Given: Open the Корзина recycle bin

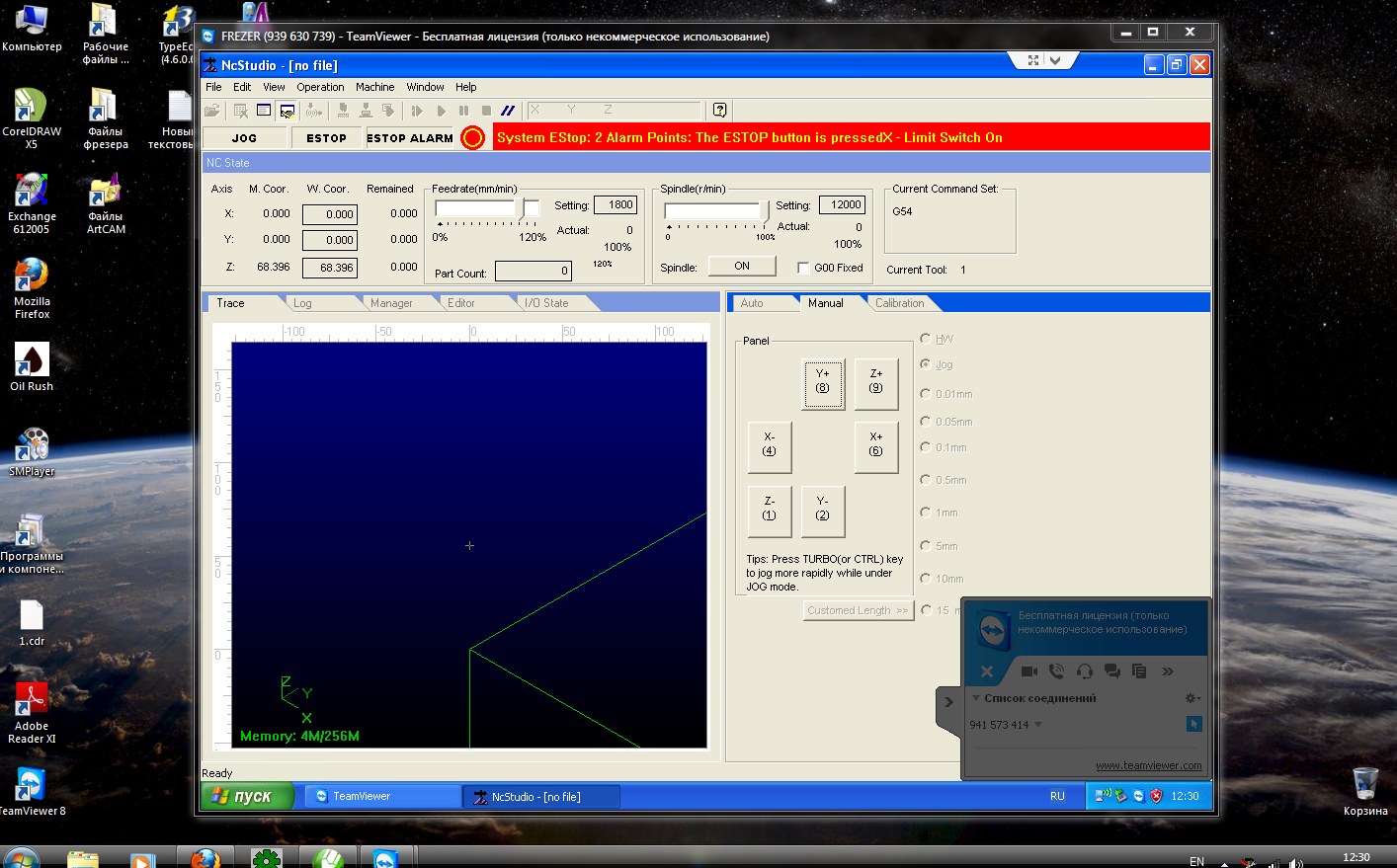Looking at the screenshot, I should point(1365,791).
